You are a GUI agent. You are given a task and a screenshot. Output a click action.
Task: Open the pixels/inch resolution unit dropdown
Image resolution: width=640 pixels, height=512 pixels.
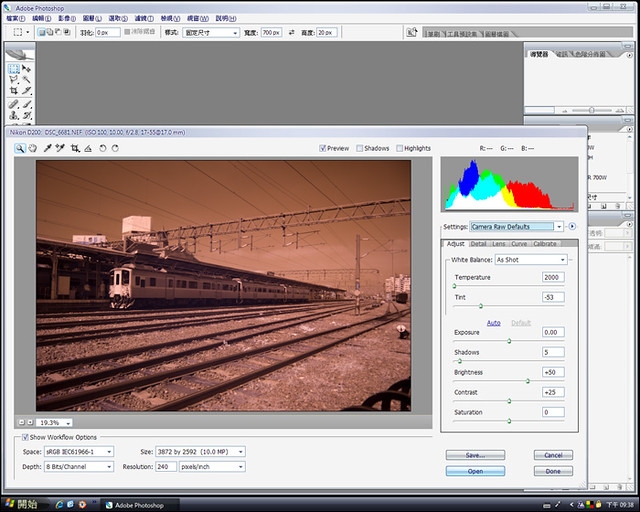(212, 466)
